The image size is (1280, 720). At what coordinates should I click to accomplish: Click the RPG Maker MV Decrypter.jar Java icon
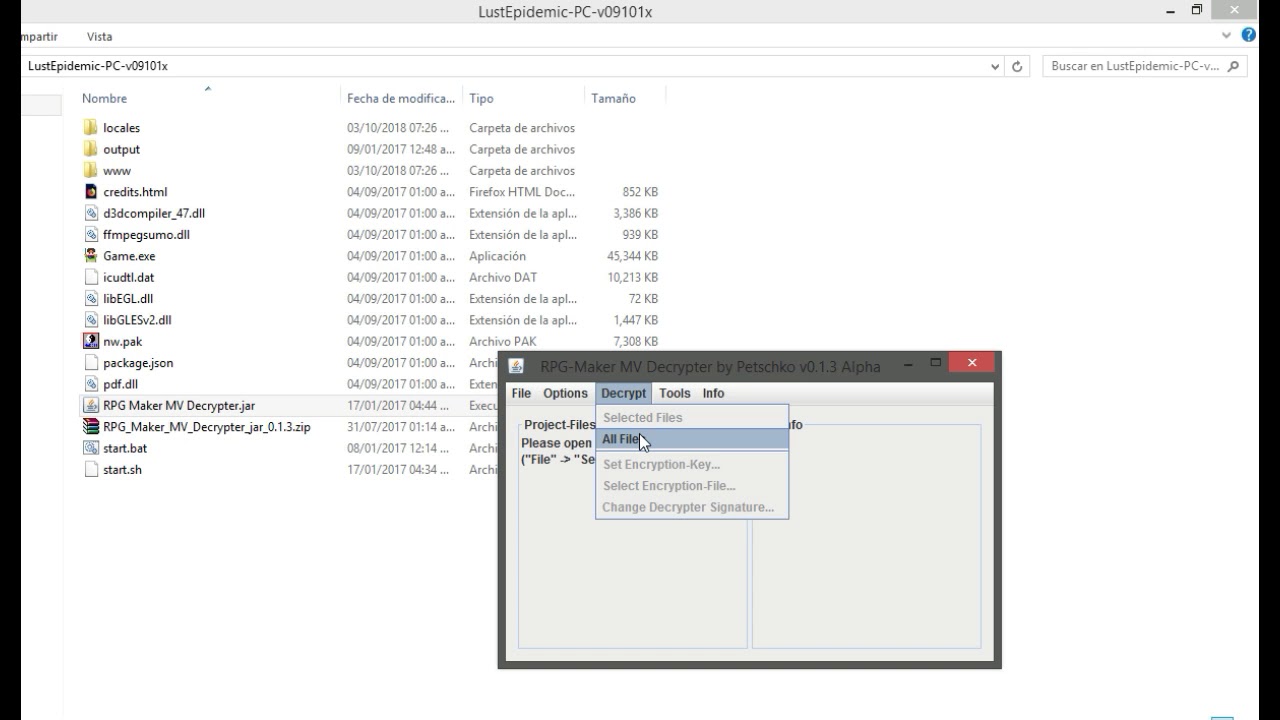91,405
